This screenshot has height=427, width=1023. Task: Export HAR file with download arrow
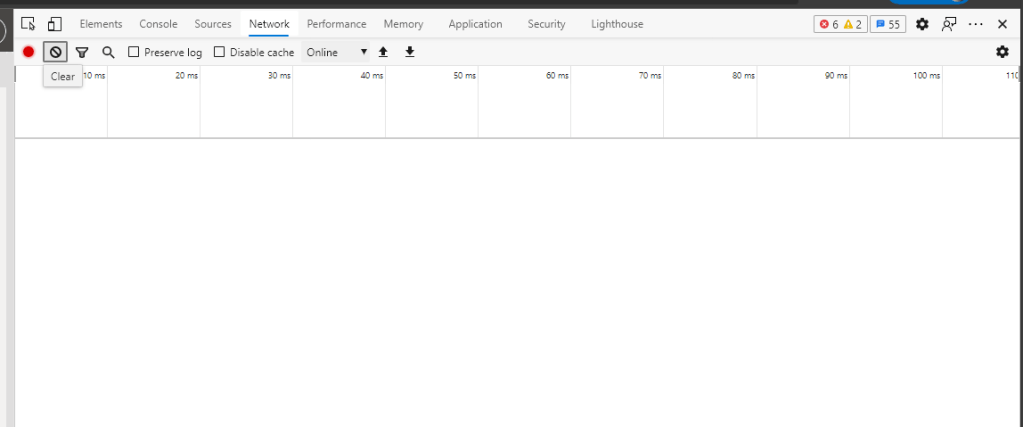click(409, 52)
